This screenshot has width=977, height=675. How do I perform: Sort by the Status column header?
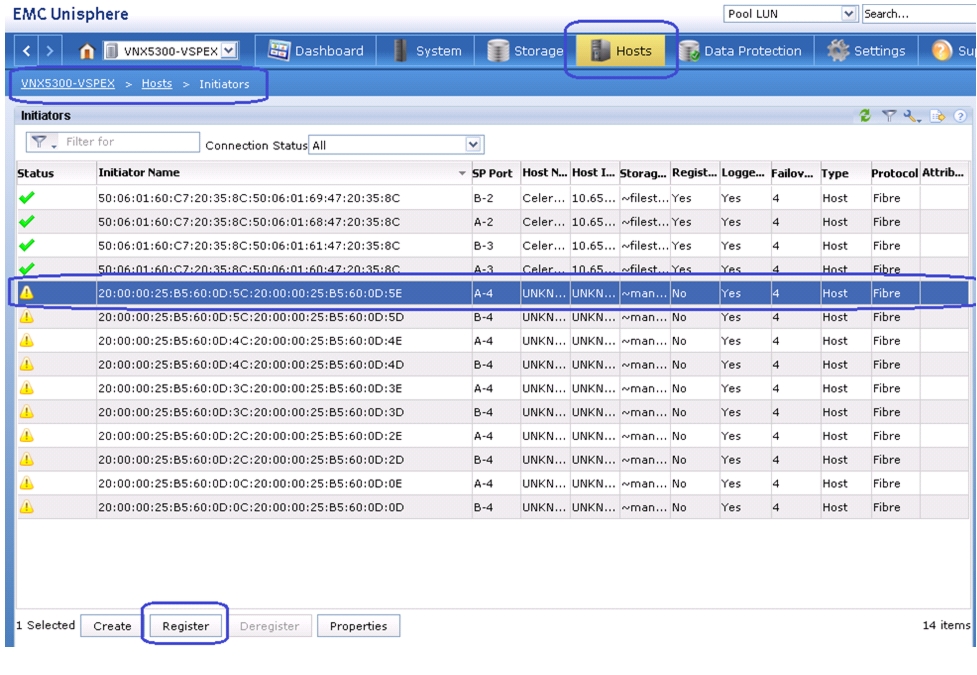[56, 173]
